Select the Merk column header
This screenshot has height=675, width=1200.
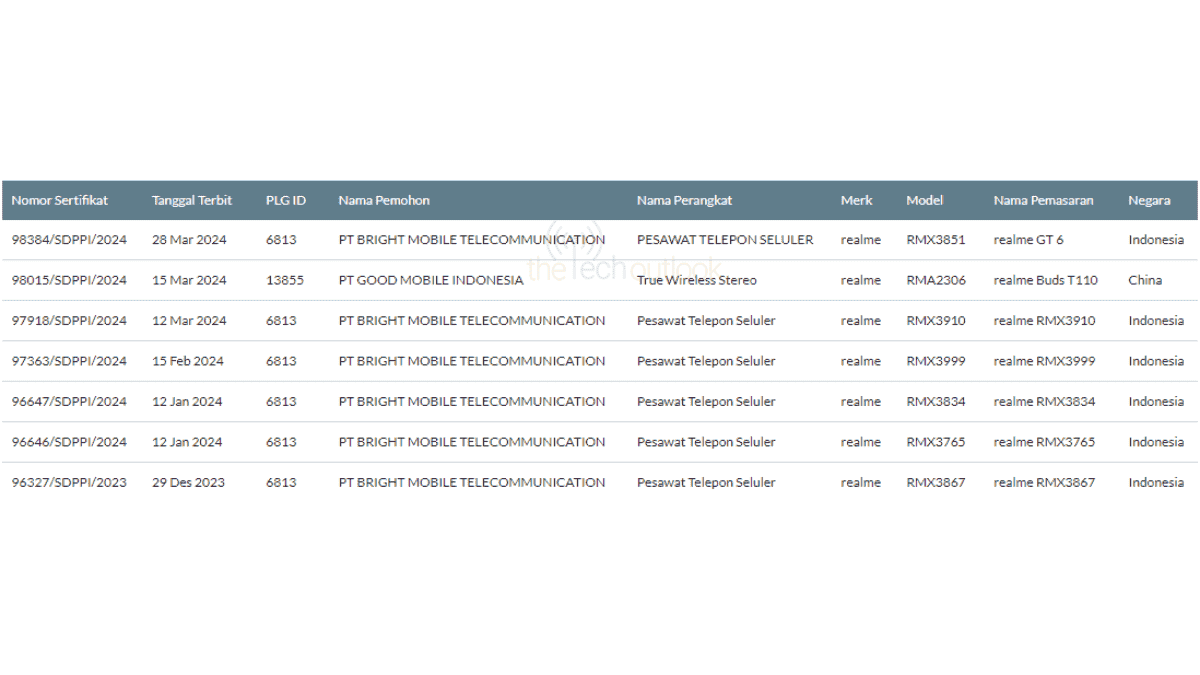coord(856,200)
